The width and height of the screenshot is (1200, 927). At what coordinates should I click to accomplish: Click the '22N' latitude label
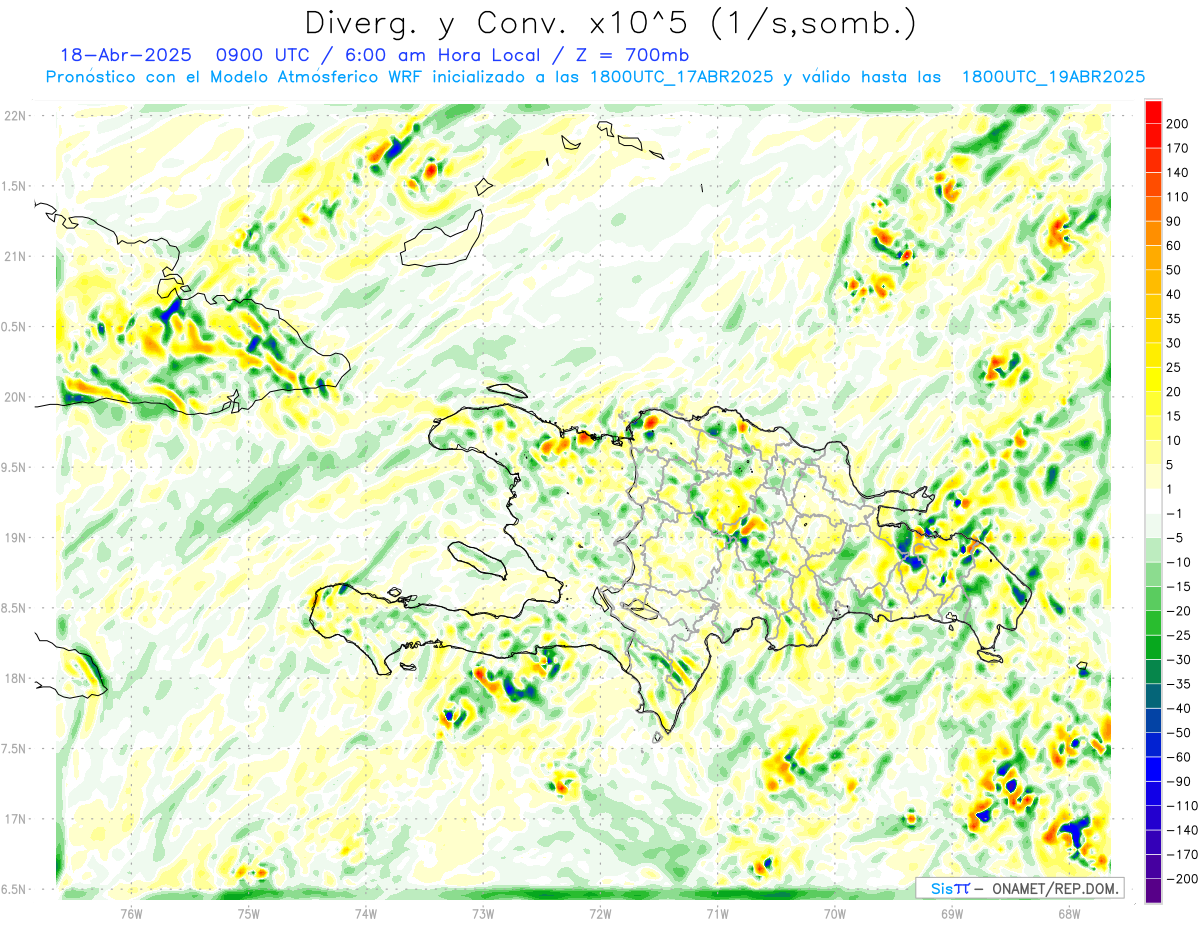[16, 116]
